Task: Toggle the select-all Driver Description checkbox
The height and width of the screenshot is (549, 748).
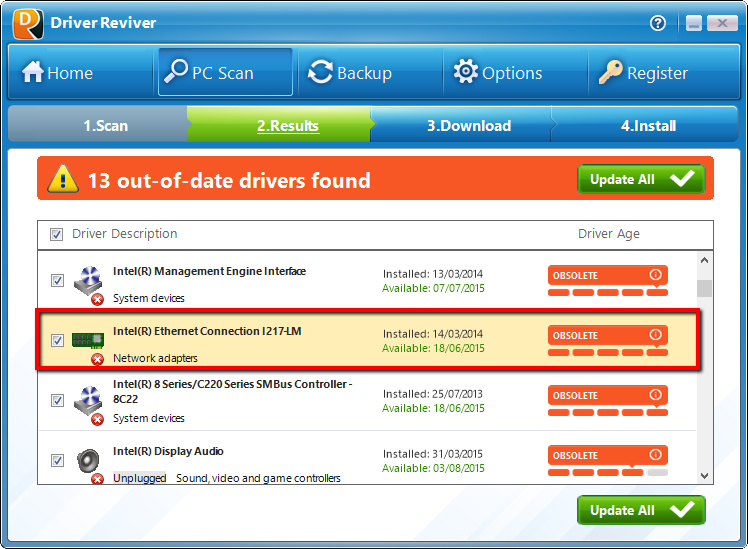Action: pos(56,234)
